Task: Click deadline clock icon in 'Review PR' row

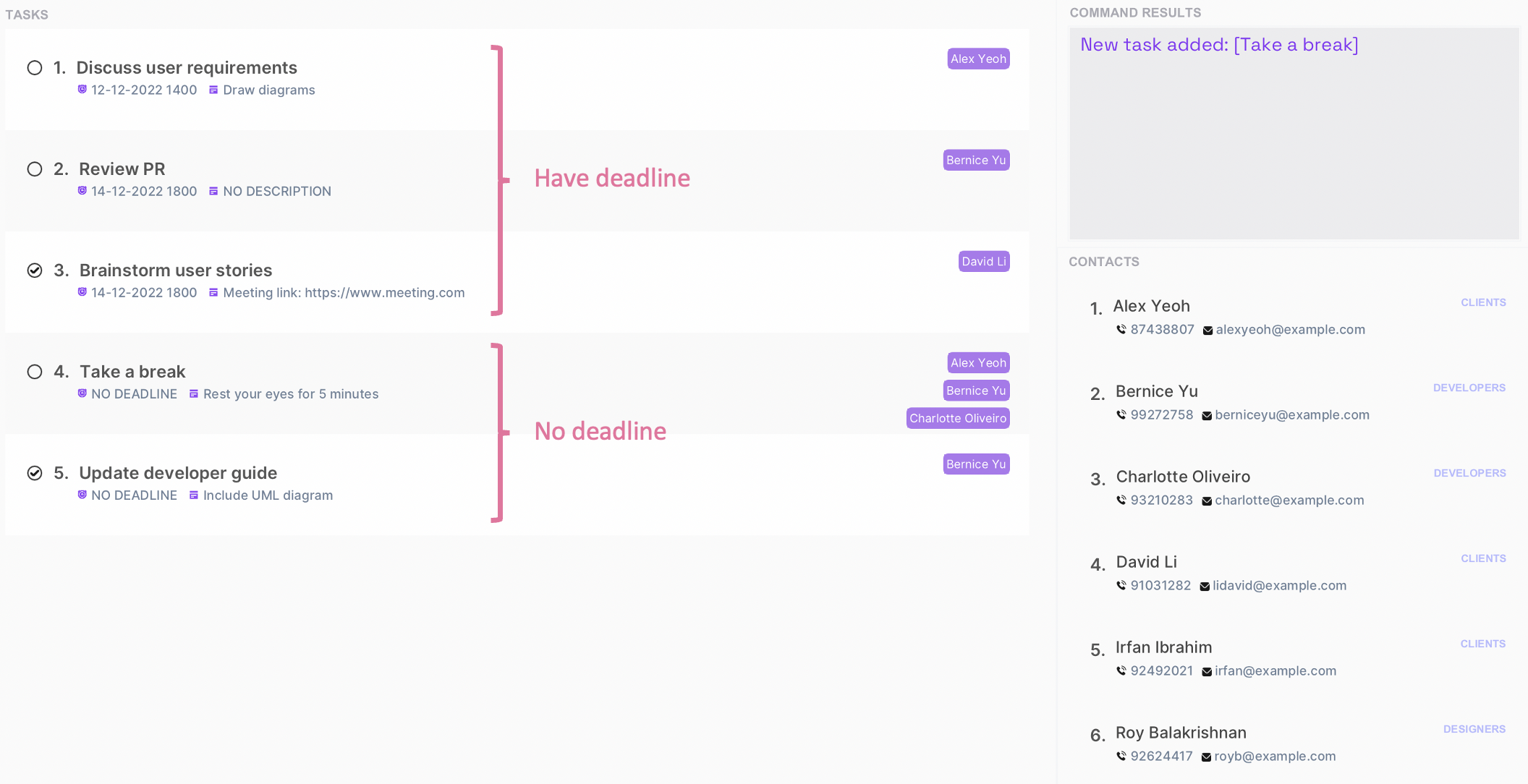Action: point(82,191)
